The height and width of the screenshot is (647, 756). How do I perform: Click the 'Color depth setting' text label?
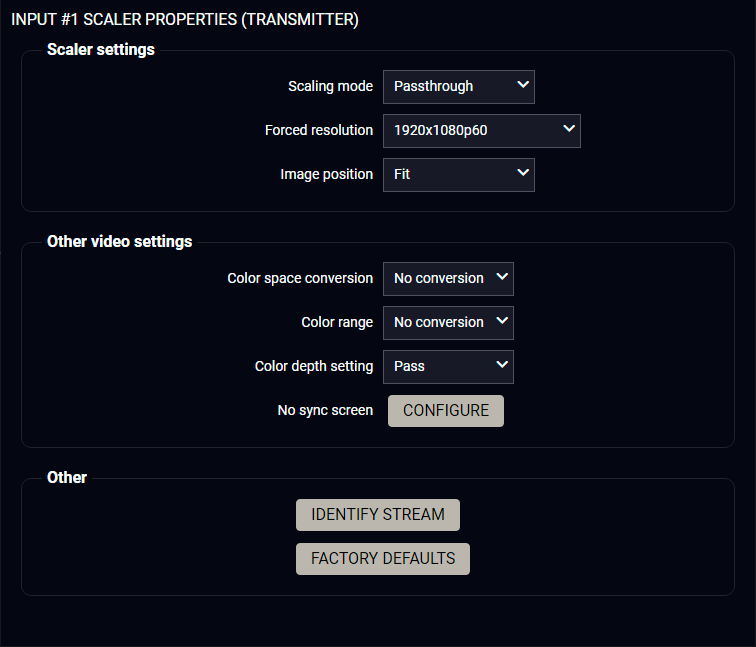314,366
